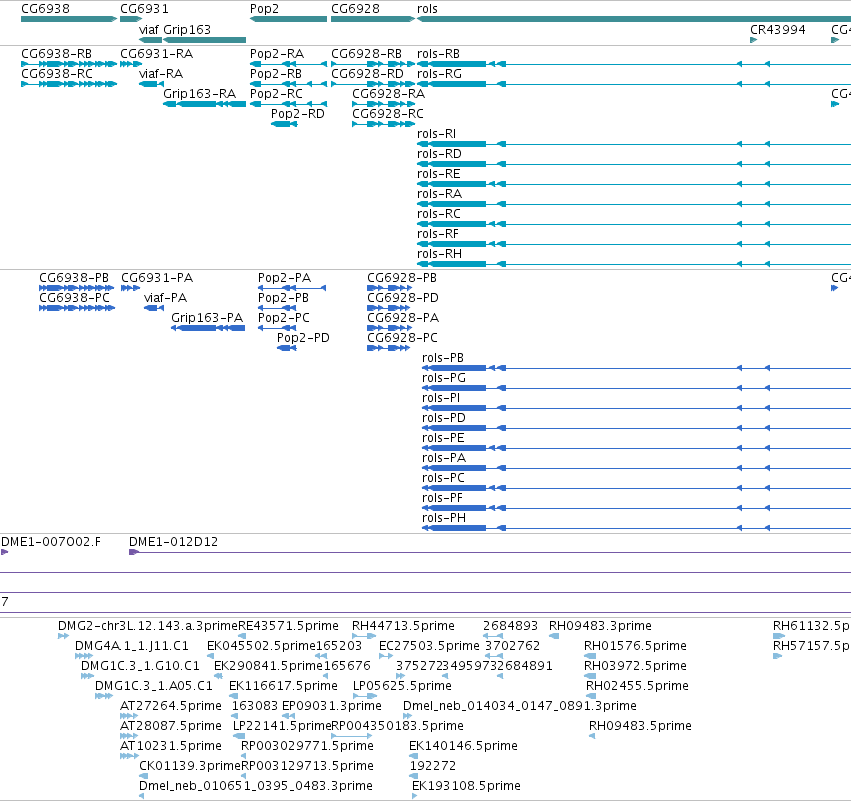The width and height of the screenshot is (851, 801).
Task: Select the CG6928-RC transcript label
Action: coord(388,114)
